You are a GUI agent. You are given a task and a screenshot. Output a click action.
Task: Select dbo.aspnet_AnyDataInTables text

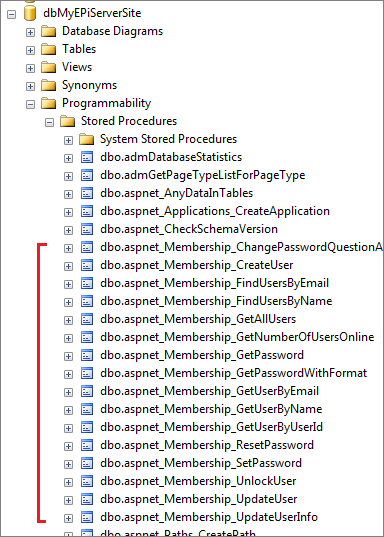pos(177,193)
